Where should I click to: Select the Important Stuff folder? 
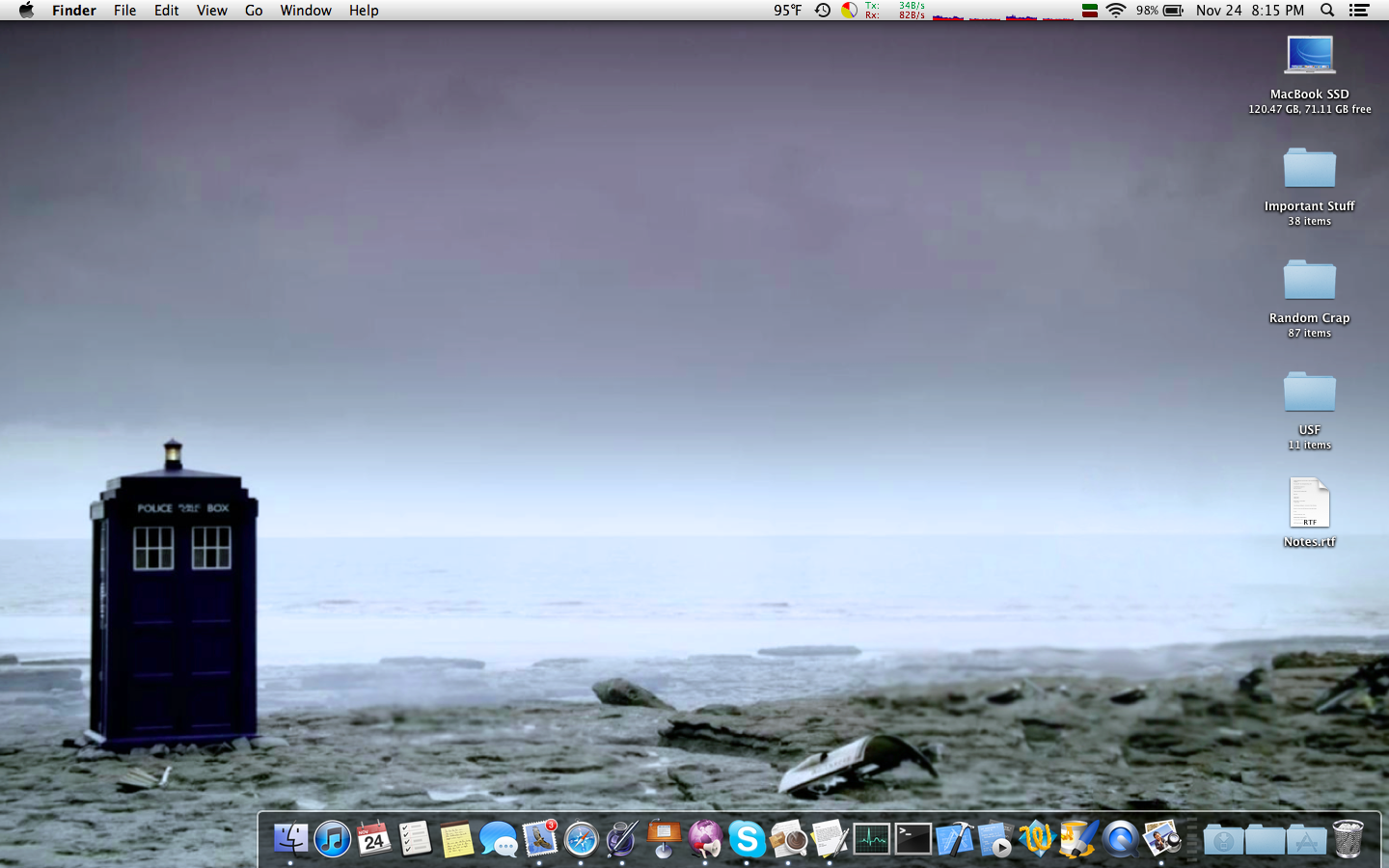tap(1310, 167)
